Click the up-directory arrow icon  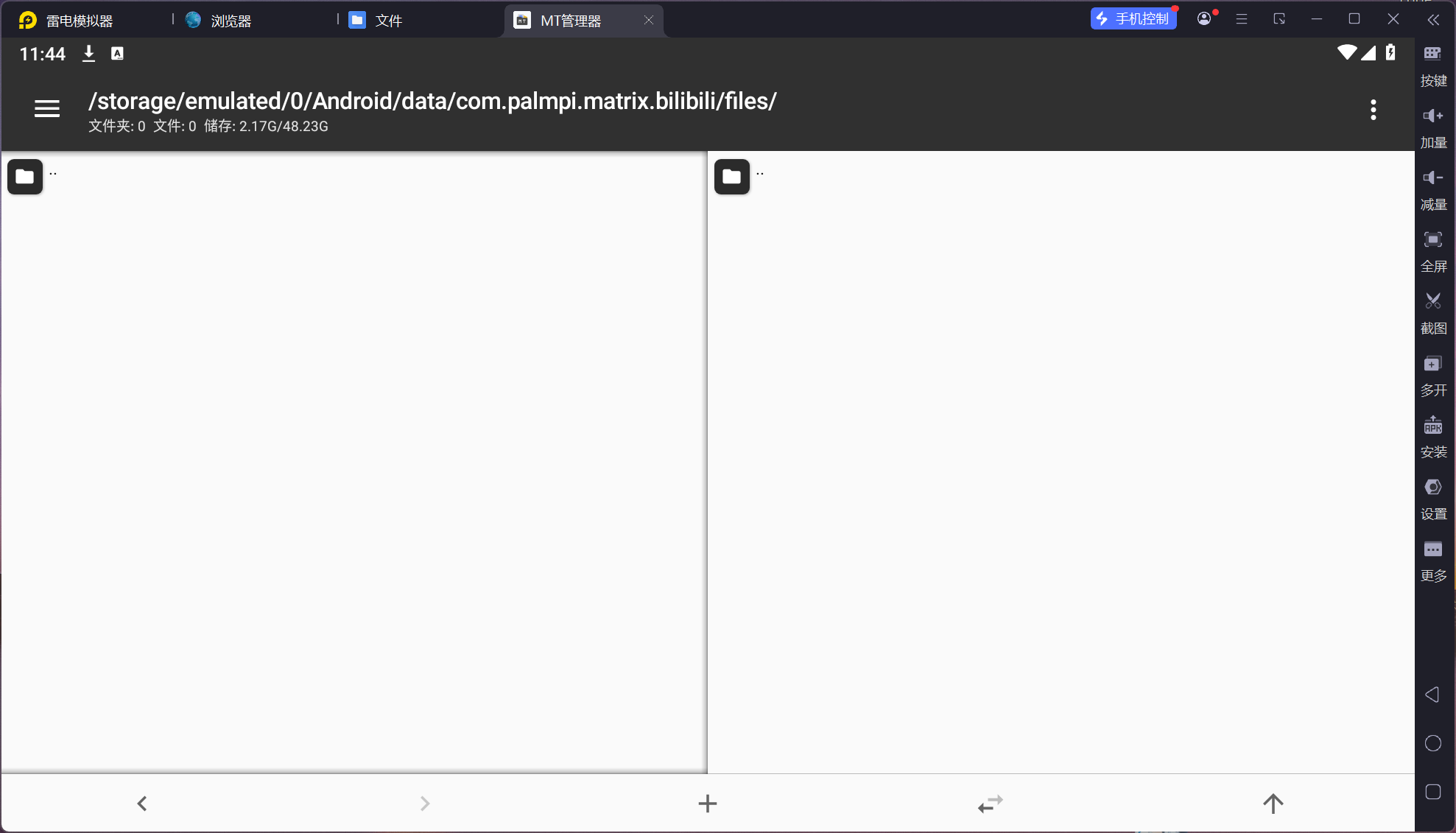point(1273,803)
